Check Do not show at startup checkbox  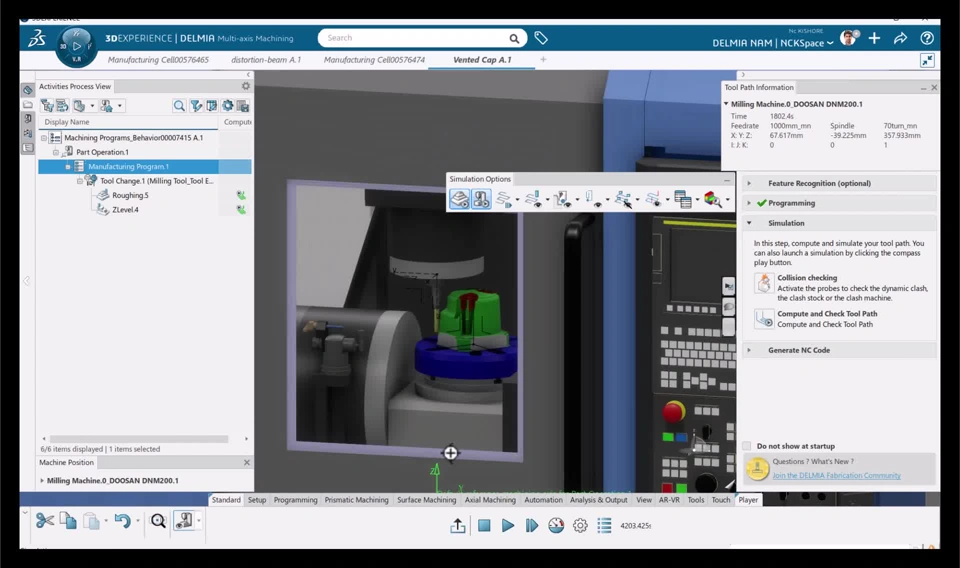tap(746, 446)
